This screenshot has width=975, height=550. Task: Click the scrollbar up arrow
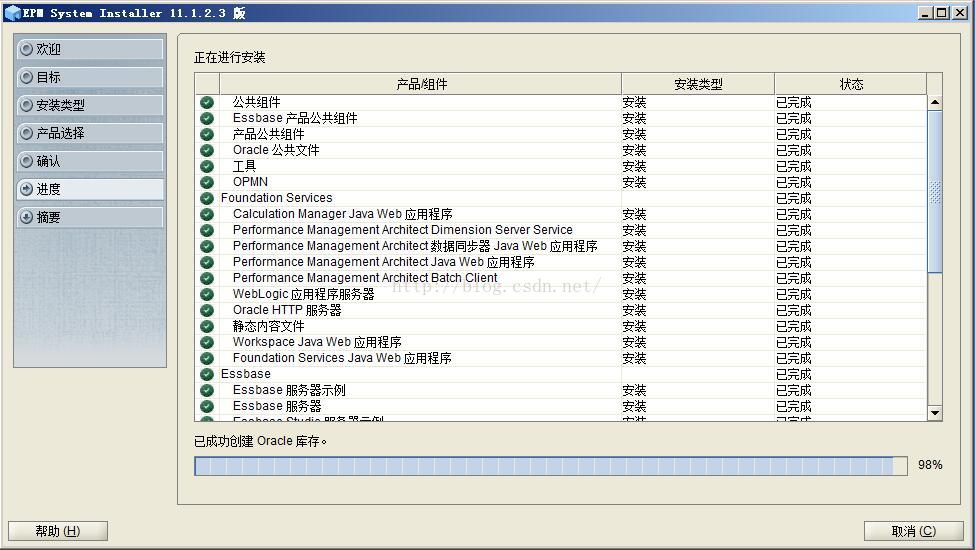point(935,103)
